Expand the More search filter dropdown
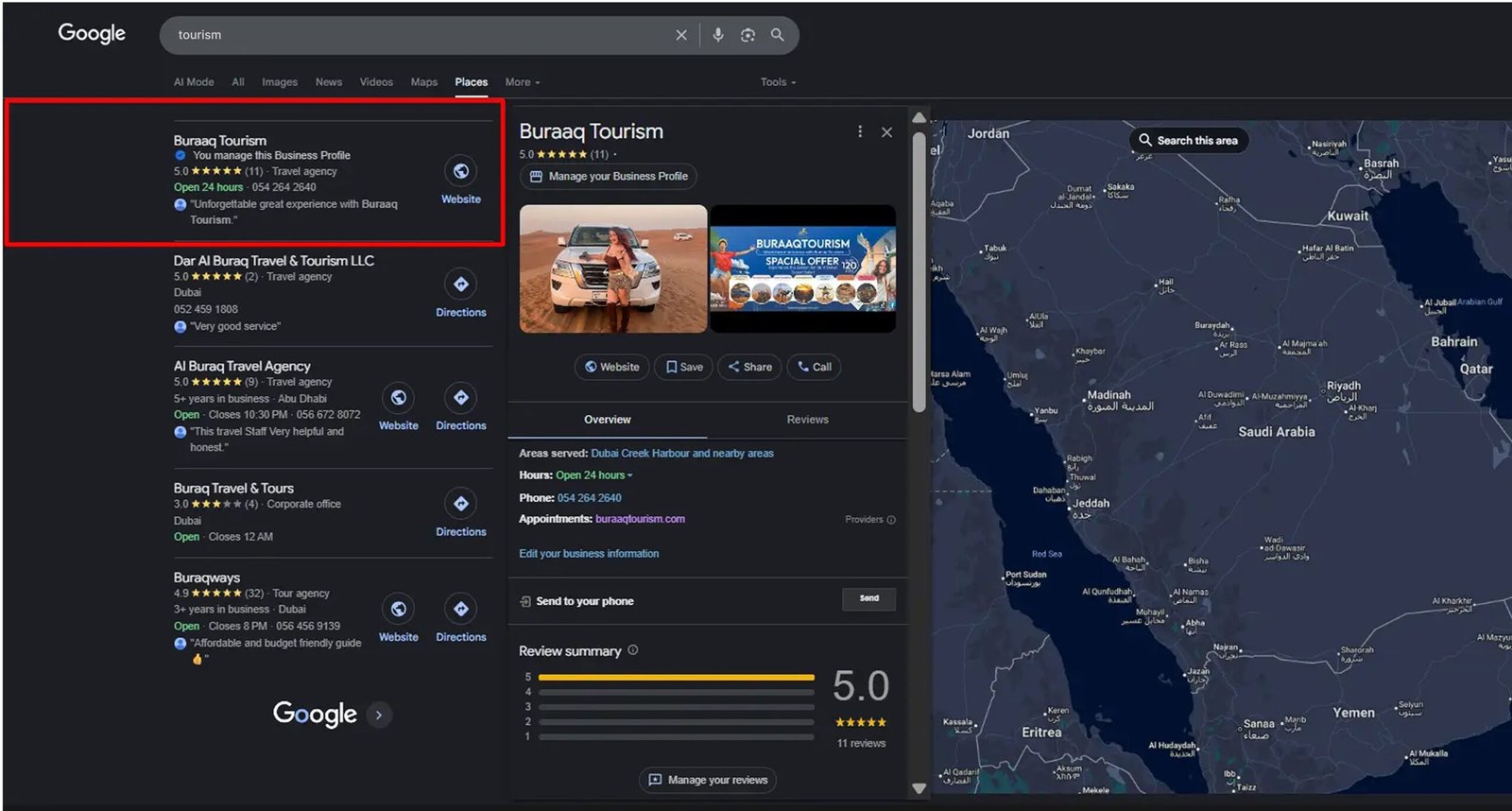1512x811 pixels. (x=522, y=82)
